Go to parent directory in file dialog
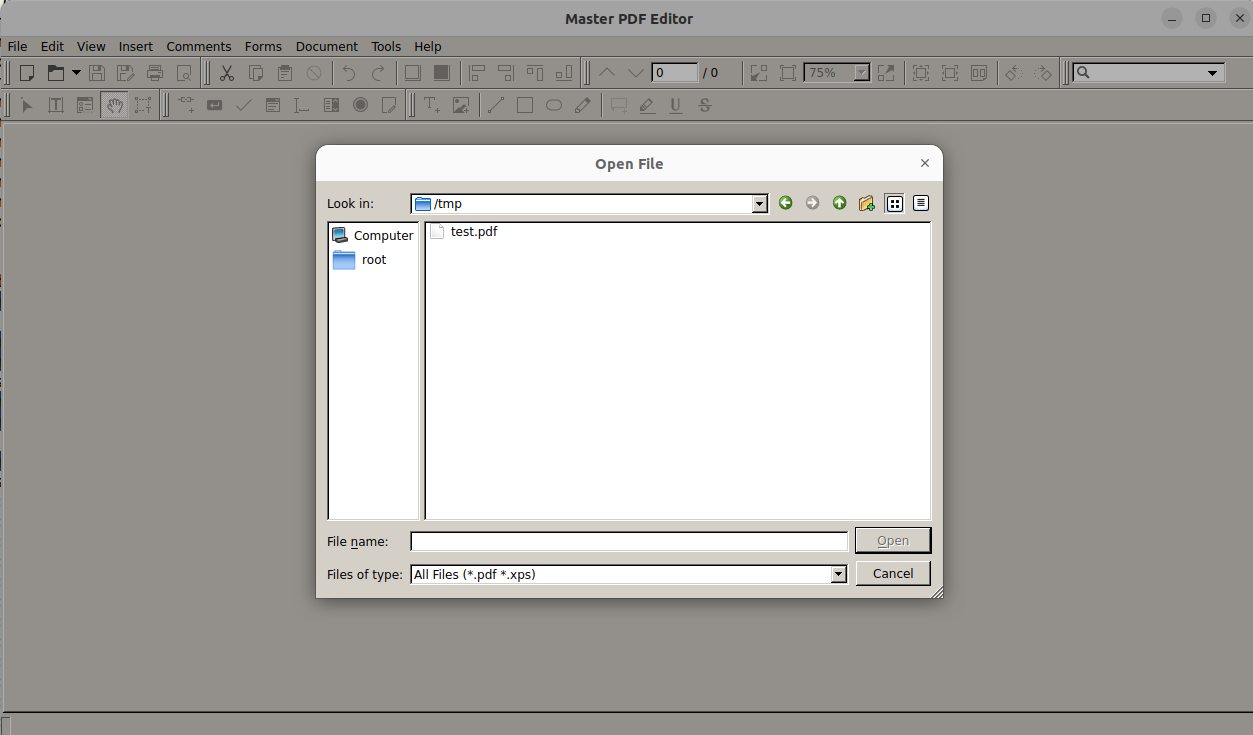The height and width of the screenshot is (735, 1253). point(839,203)
